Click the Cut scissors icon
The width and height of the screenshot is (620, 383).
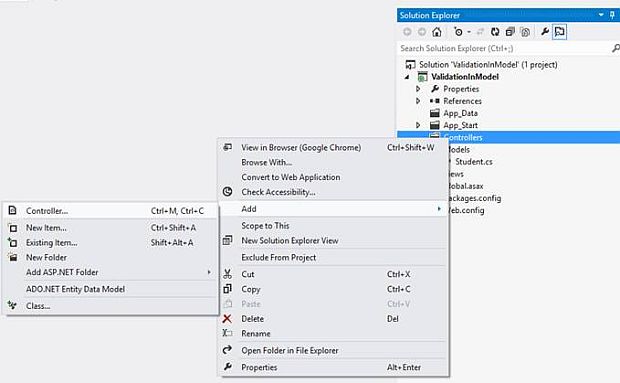[x=227, y=274]
